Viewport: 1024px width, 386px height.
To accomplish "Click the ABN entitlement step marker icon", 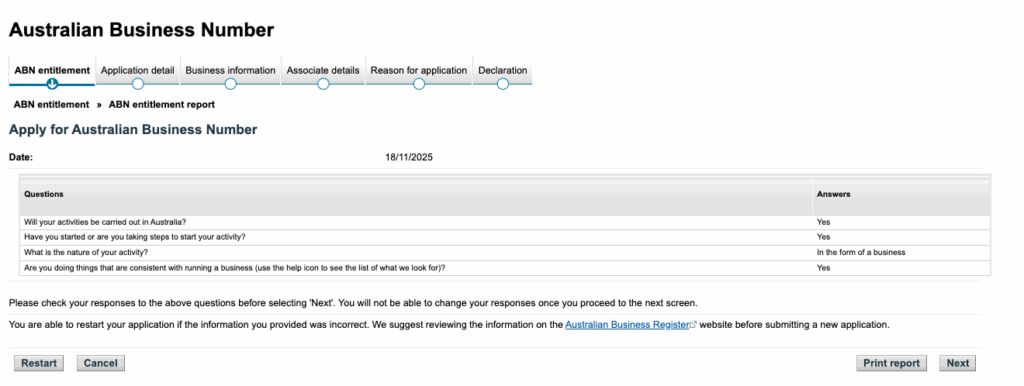I will tap(52, 84).
